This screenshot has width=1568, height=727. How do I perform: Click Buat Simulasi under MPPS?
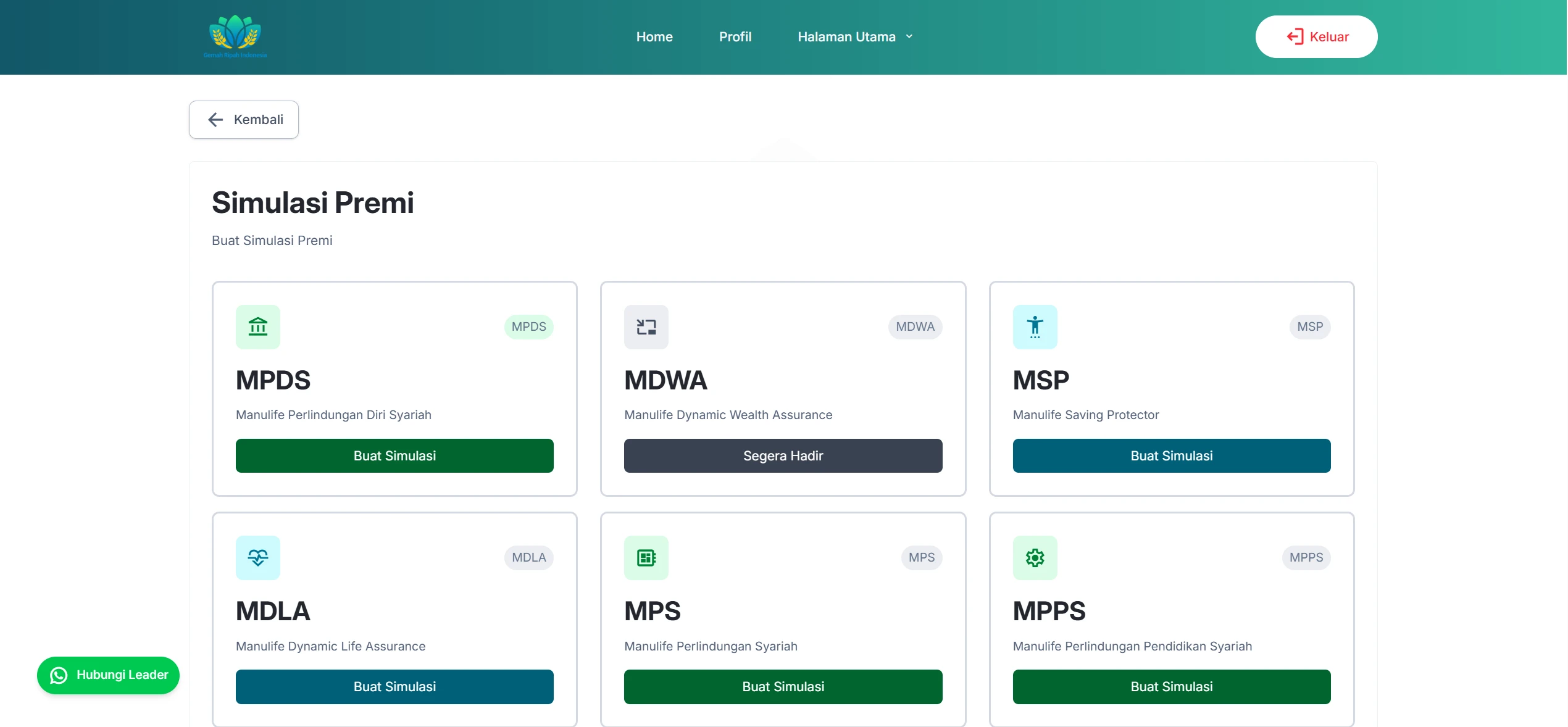1171,686
